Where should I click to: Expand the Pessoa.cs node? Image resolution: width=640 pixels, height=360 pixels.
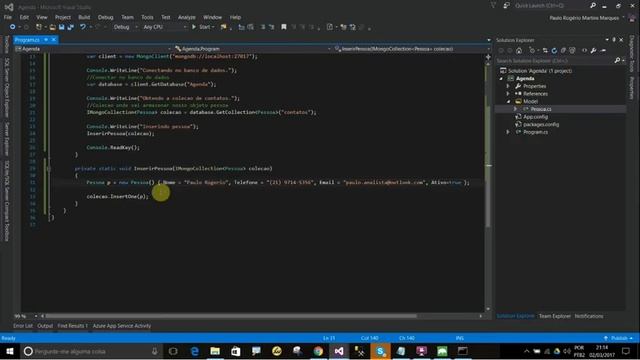tap(516, 109)
